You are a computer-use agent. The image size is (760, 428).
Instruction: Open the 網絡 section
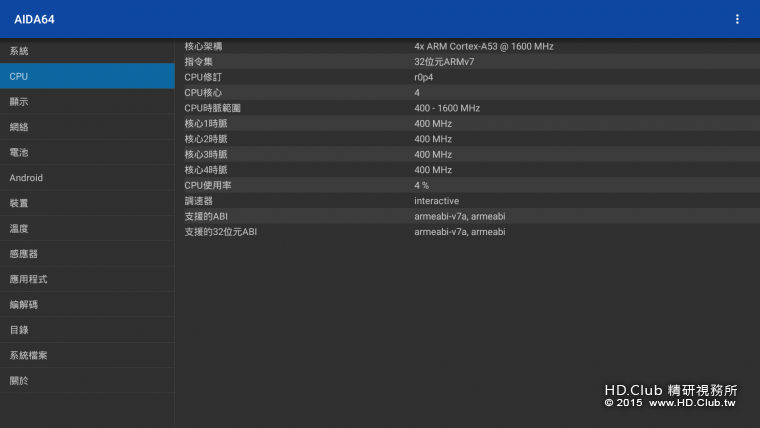tap(87, 127)
